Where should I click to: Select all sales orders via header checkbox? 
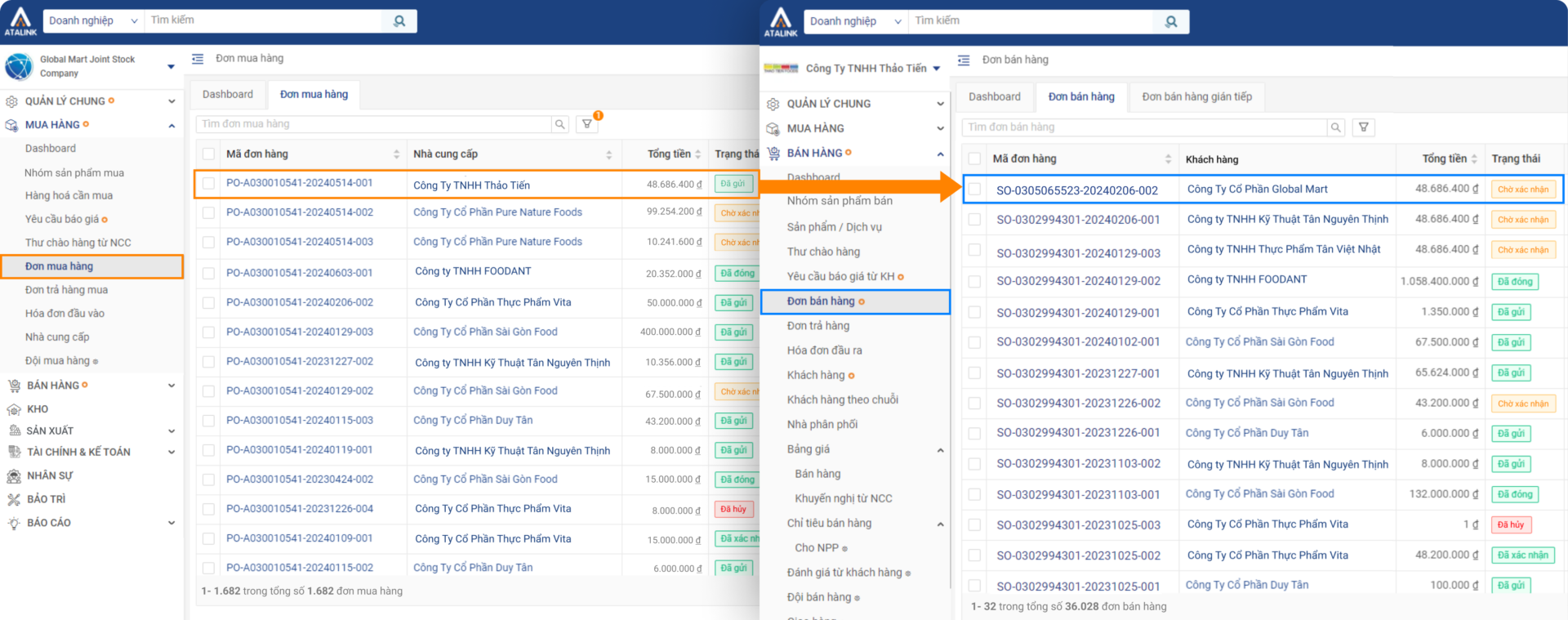[x=974, y=158]
